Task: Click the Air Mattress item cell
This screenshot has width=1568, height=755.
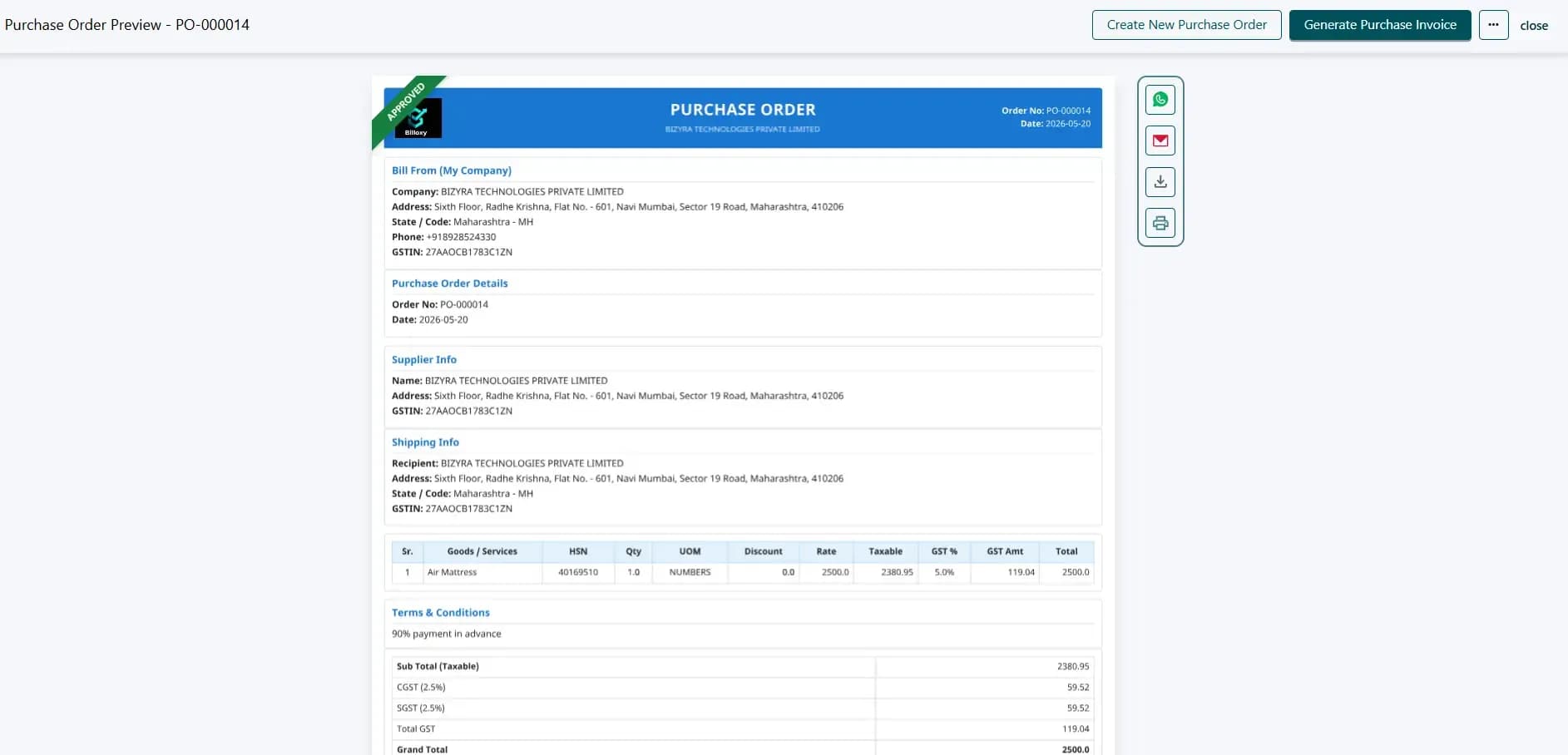Action: tap(482, 572)
